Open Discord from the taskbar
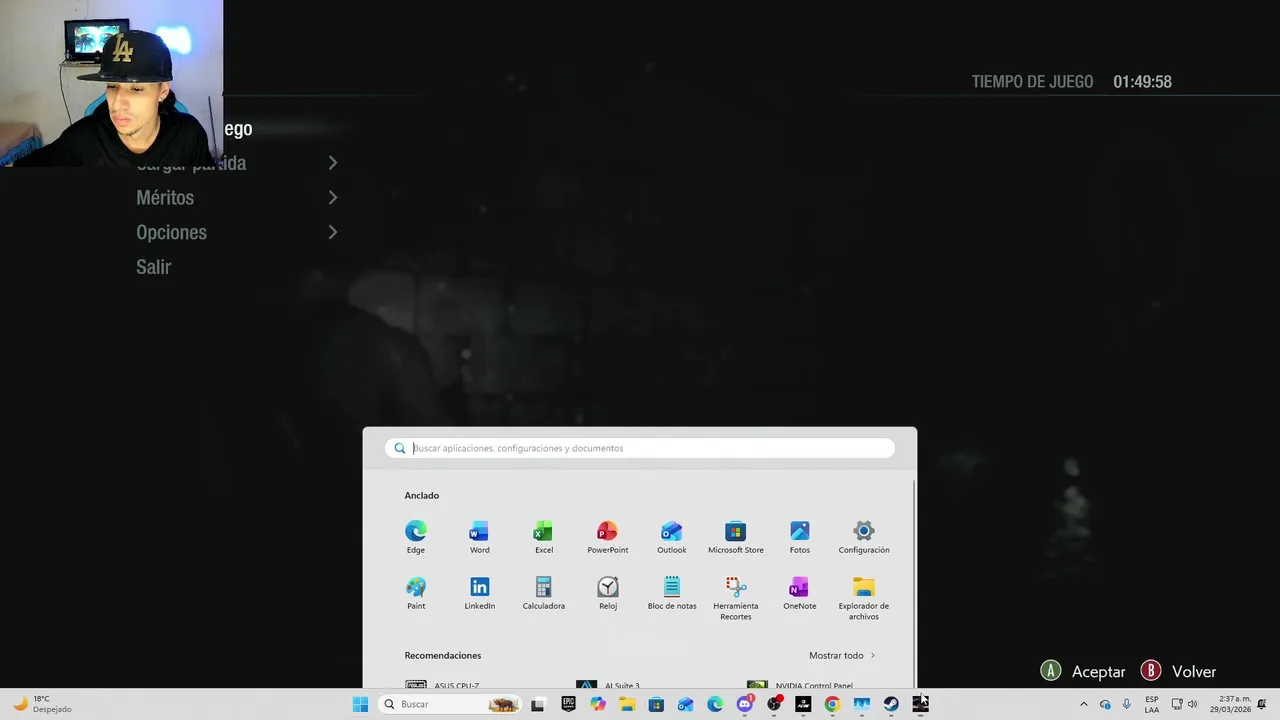The image size is (1280, 720). pyautogui.click(x=744, y=704)
